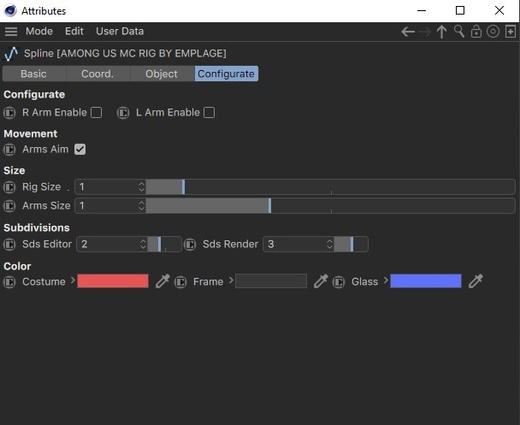Expand the Costume color chevron
This screenshot has height=425, width=520.
73,281
